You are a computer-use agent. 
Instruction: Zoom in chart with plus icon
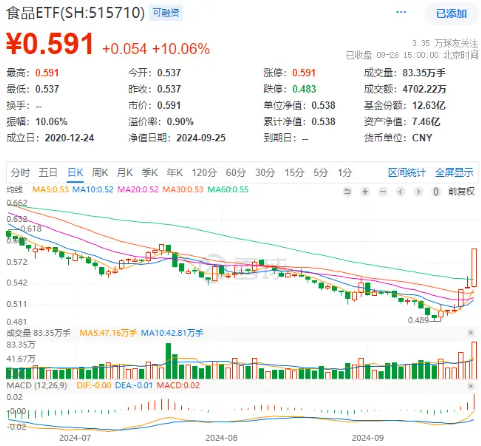click(x=365, y=192)
